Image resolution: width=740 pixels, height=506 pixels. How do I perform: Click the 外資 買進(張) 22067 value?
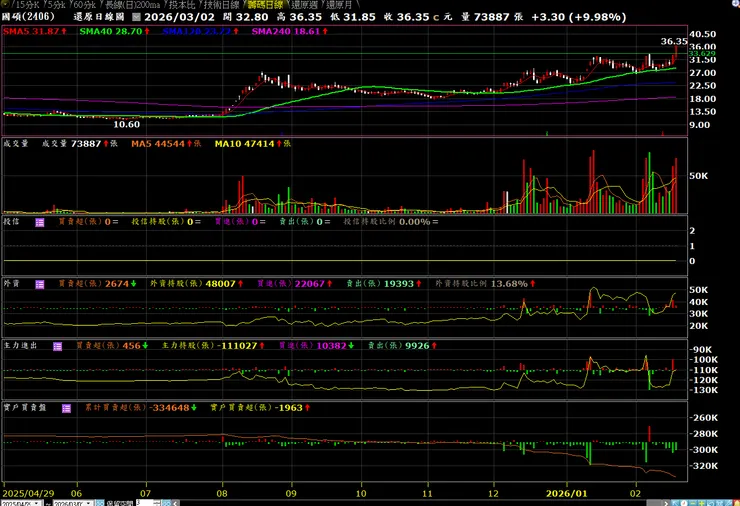(x=310, y=284)
